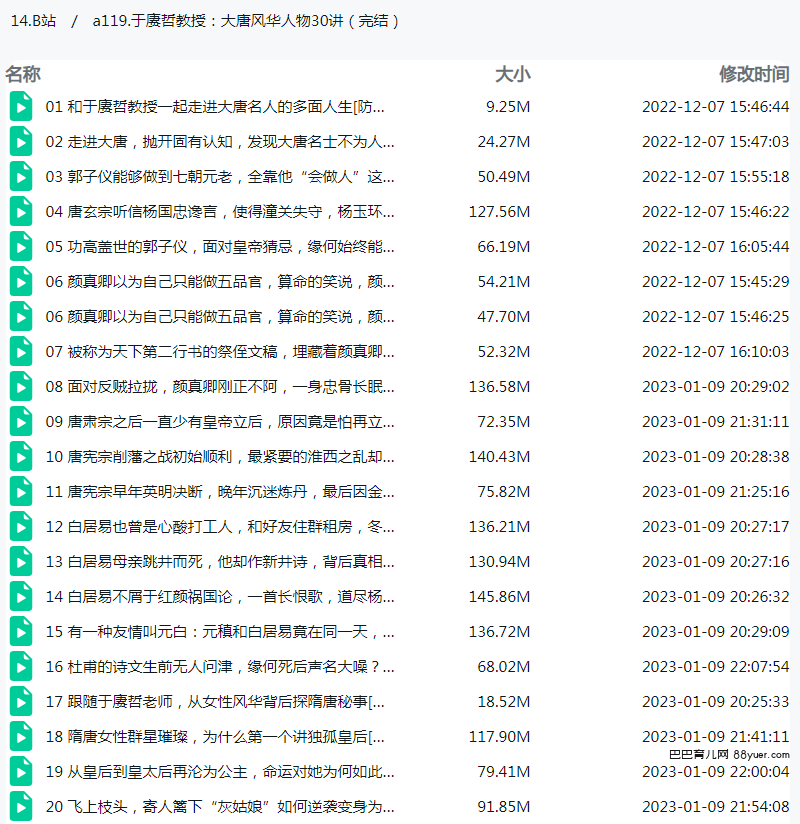Click video icon for file 14 白居易不屑于
This screenshot has height=824, width=800.
[x=21, y=596]
